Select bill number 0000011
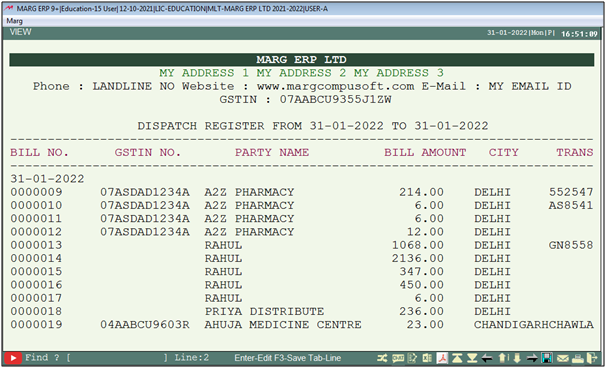607x368 pixels. coord(36,219)
